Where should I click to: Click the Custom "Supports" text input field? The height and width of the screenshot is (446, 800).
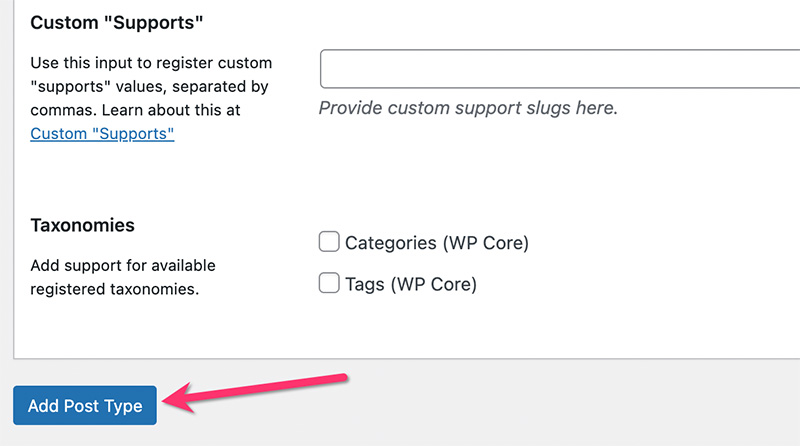click(x=560, y=69)
